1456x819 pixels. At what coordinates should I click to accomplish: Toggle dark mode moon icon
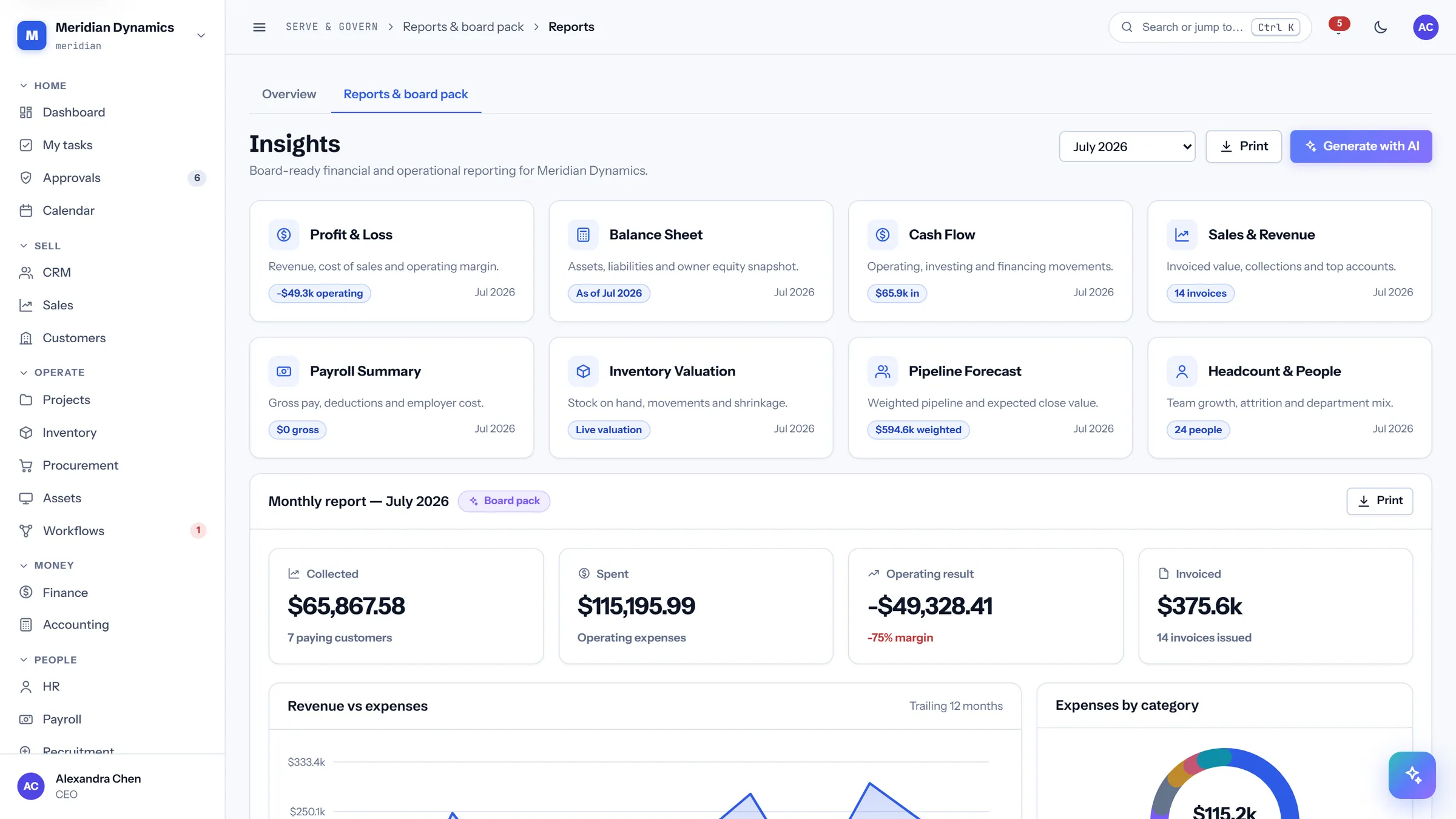(x=1380, y=27)
